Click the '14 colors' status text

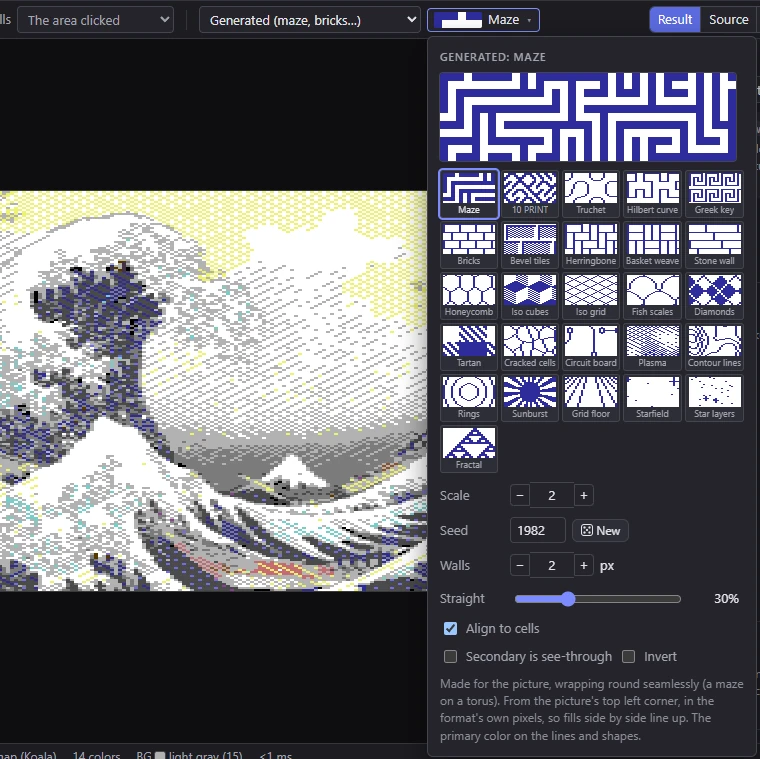click(96, 755)
